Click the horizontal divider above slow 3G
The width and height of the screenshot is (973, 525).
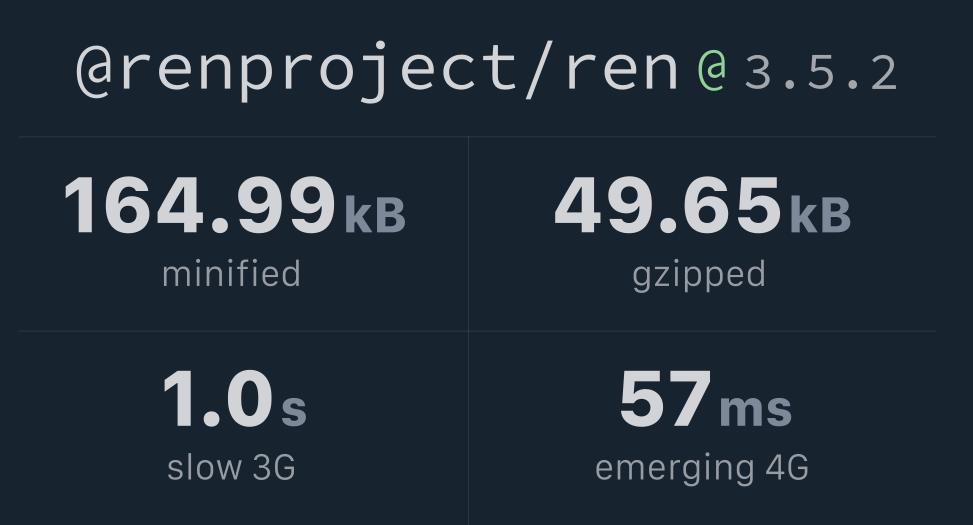pos(240,331)
